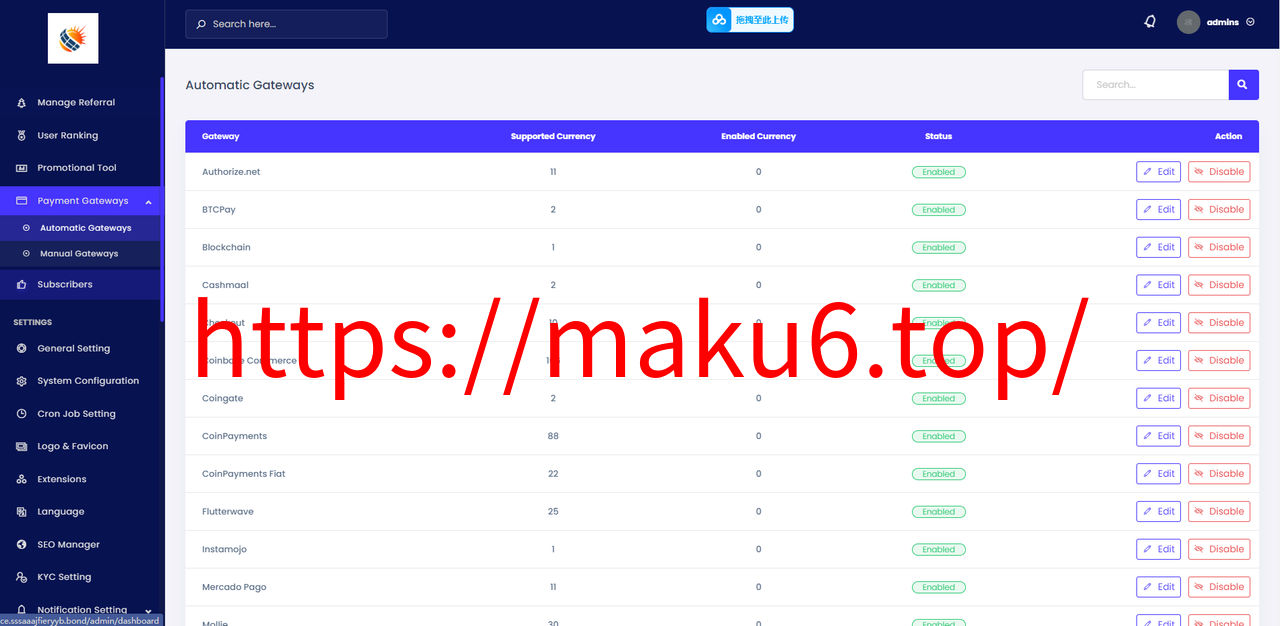
Task: Click the 'Authorize.net' gateway name
Action: [x=231, y=172]
